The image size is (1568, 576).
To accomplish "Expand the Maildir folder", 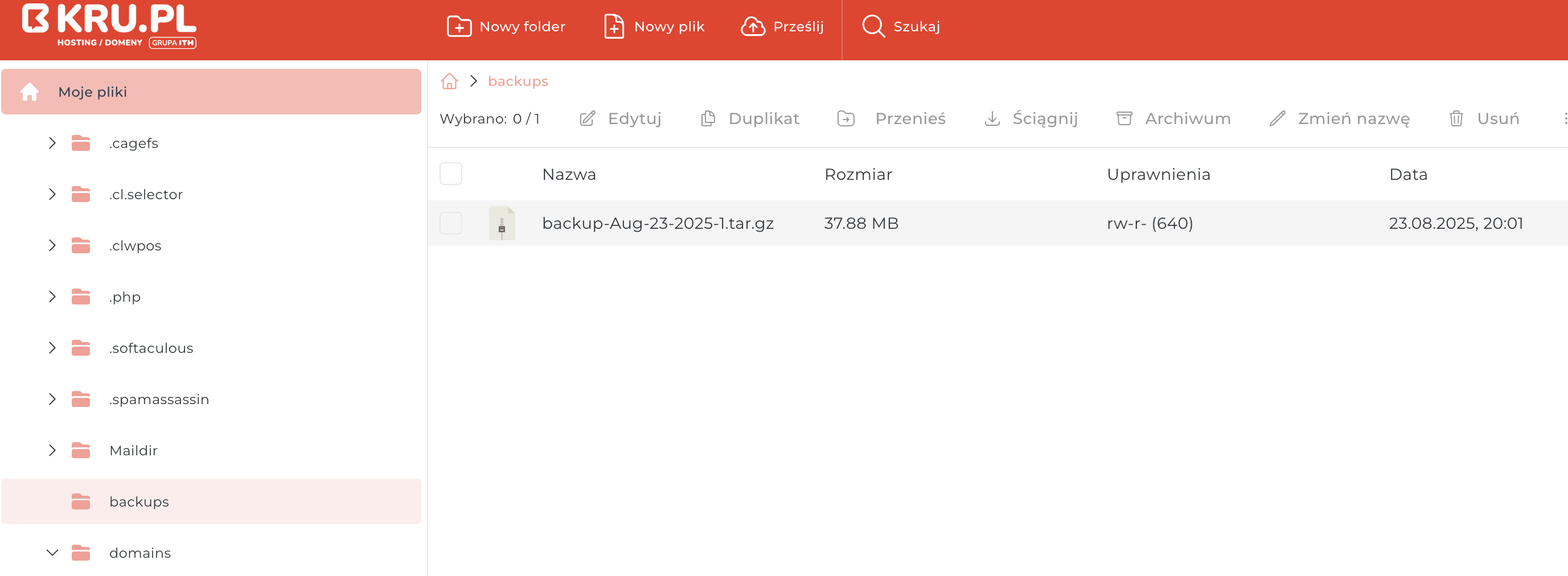I will click(x=52, y=451).
